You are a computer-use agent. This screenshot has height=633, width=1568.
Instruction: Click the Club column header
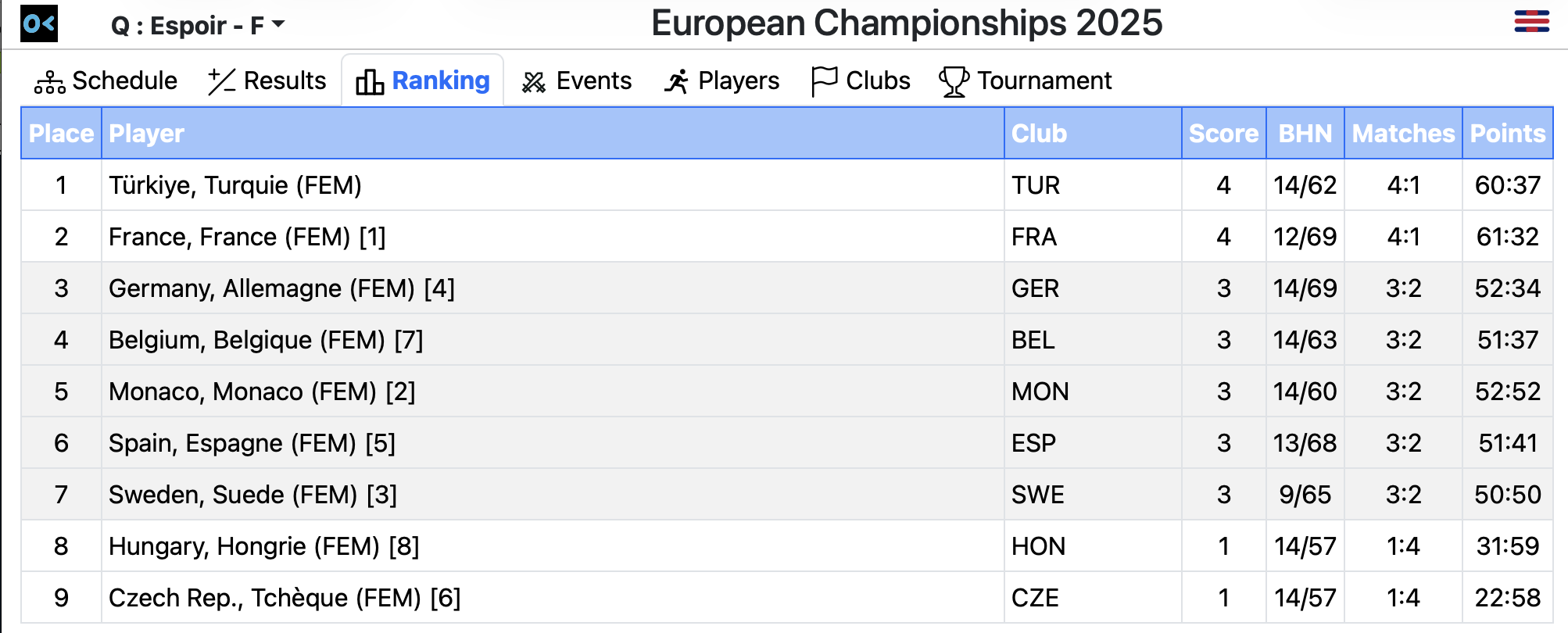coord(1039,134)
